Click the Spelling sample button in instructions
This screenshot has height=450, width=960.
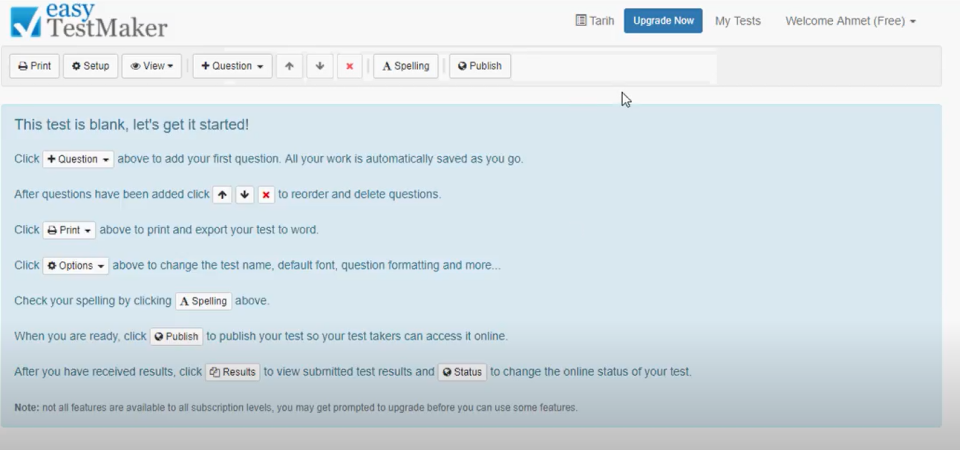(203, 301)
